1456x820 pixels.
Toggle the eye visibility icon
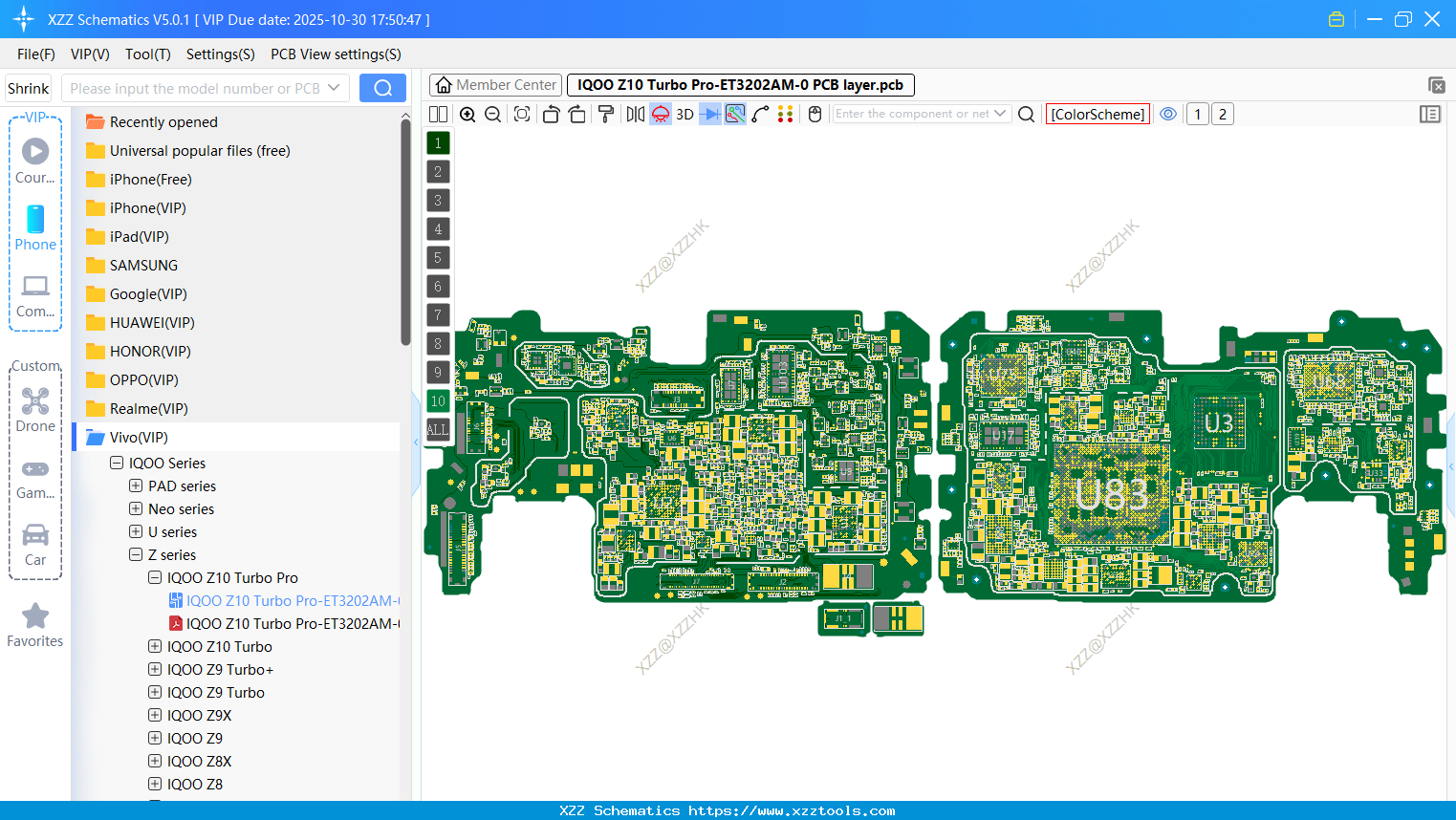pos(1168,114)
